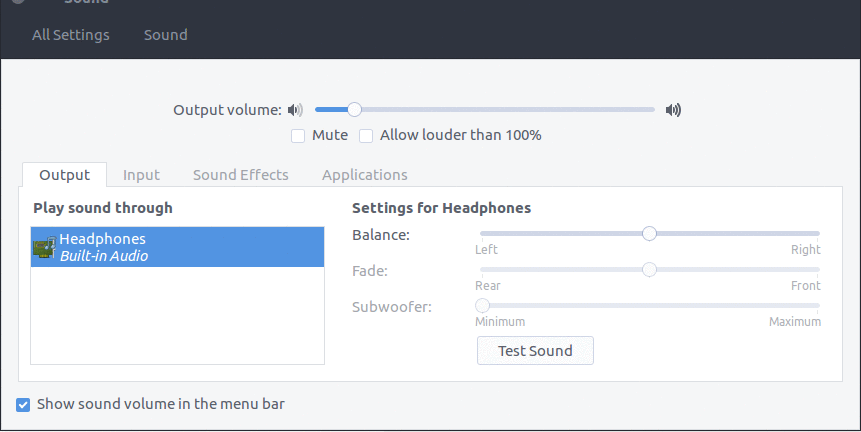
Task: Click the Subwoofer label
Action: 392,307
